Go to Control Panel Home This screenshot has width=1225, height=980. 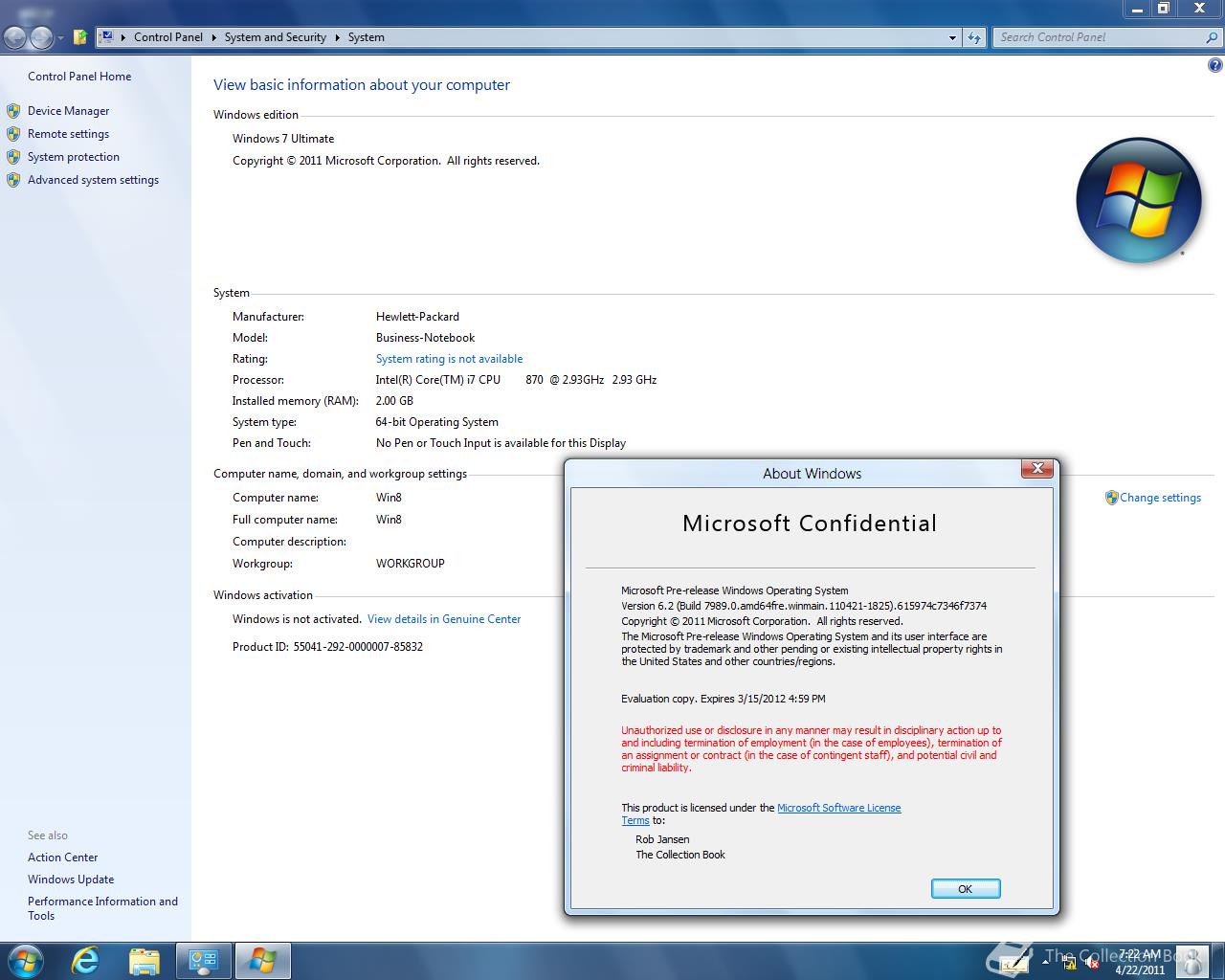click(79, 77)
